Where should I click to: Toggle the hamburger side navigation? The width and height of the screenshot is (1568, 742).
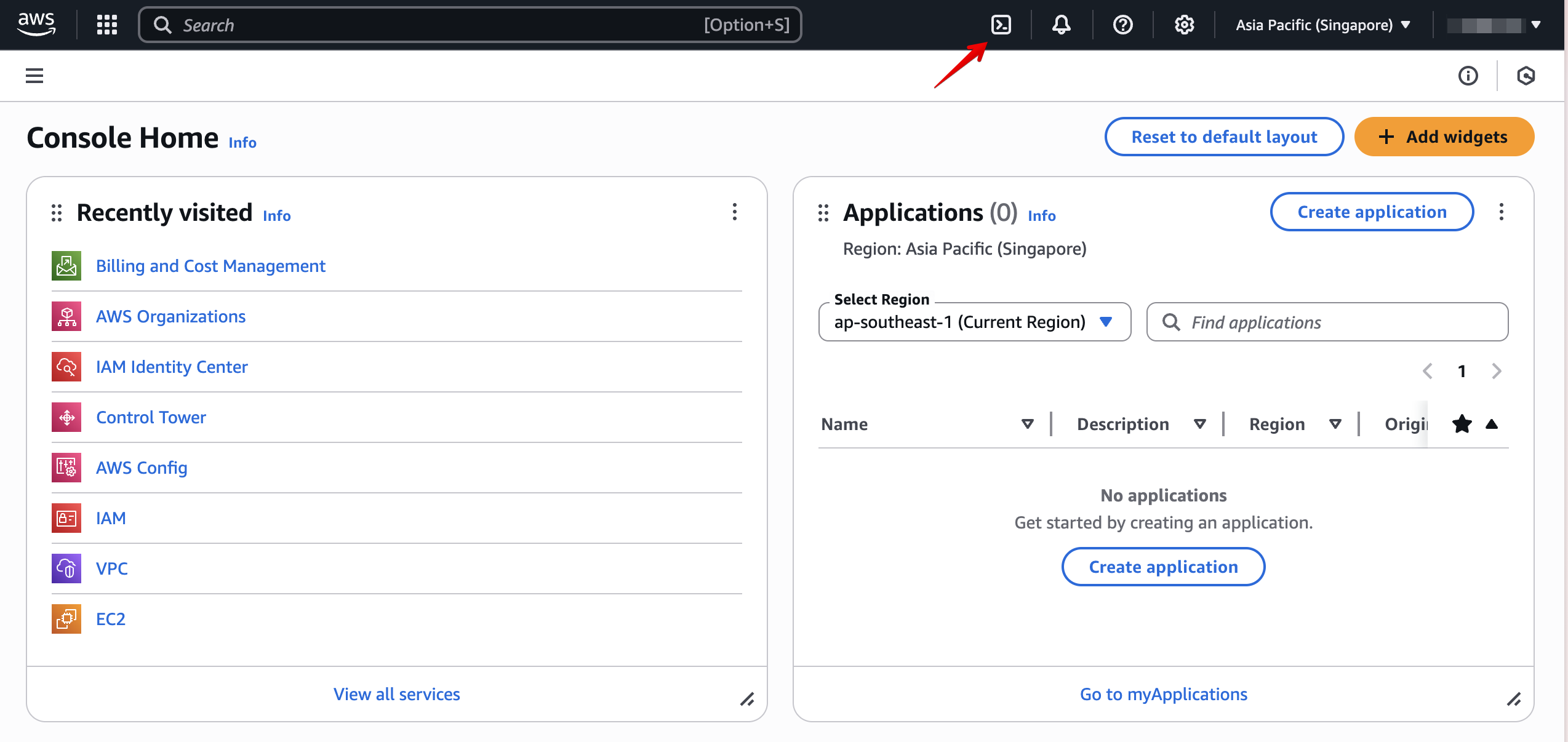tap(34, 76)
